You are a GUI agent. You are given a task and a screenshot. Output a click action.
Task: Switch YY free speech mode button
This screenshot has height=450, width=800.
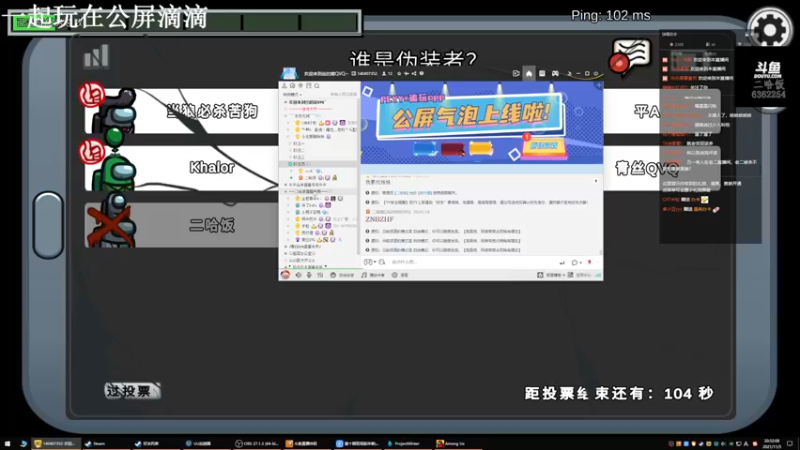pos(342,275)
